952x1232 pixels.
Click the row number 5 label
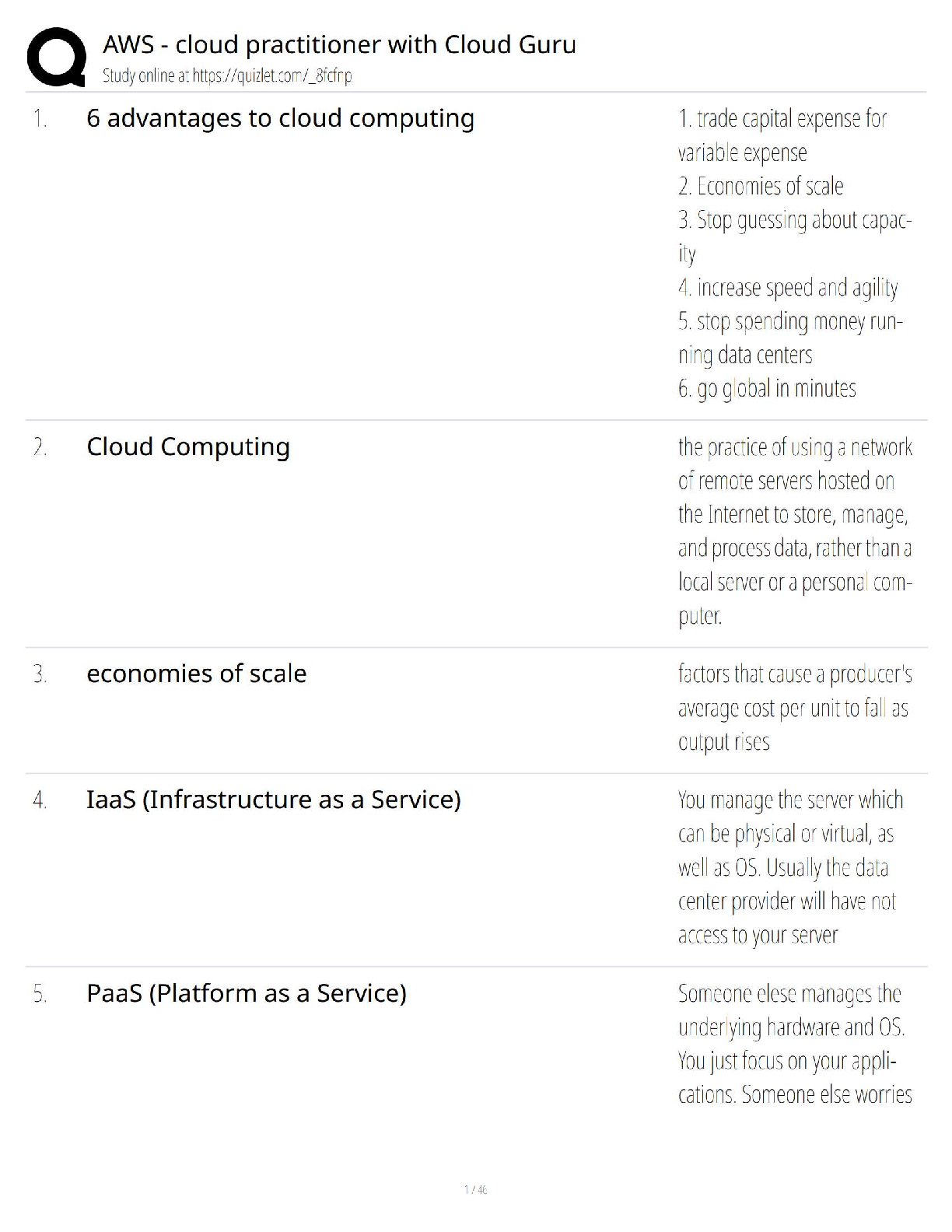pos(40,994)
